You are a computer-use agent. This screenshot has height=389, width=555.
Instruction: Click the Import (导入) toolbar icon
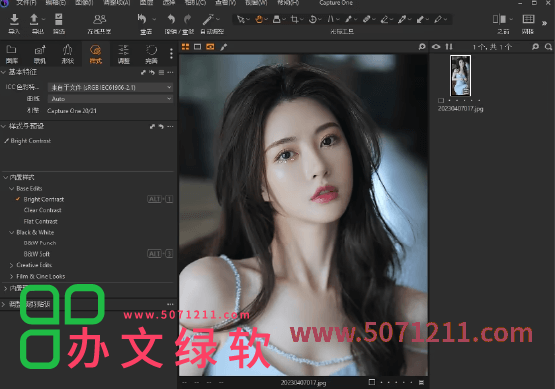click(x=14, y=19)
